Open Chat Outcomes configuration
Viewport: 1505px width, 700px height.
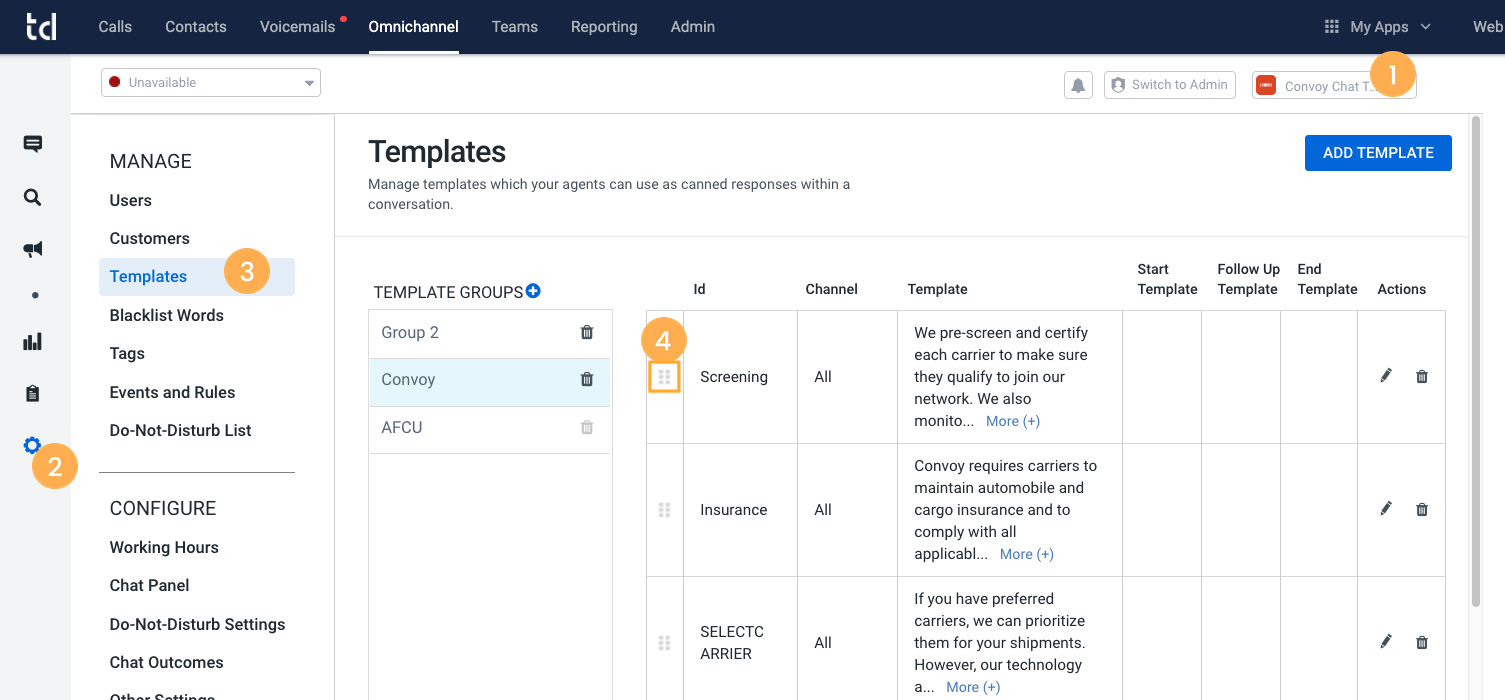tap(167, 662)
